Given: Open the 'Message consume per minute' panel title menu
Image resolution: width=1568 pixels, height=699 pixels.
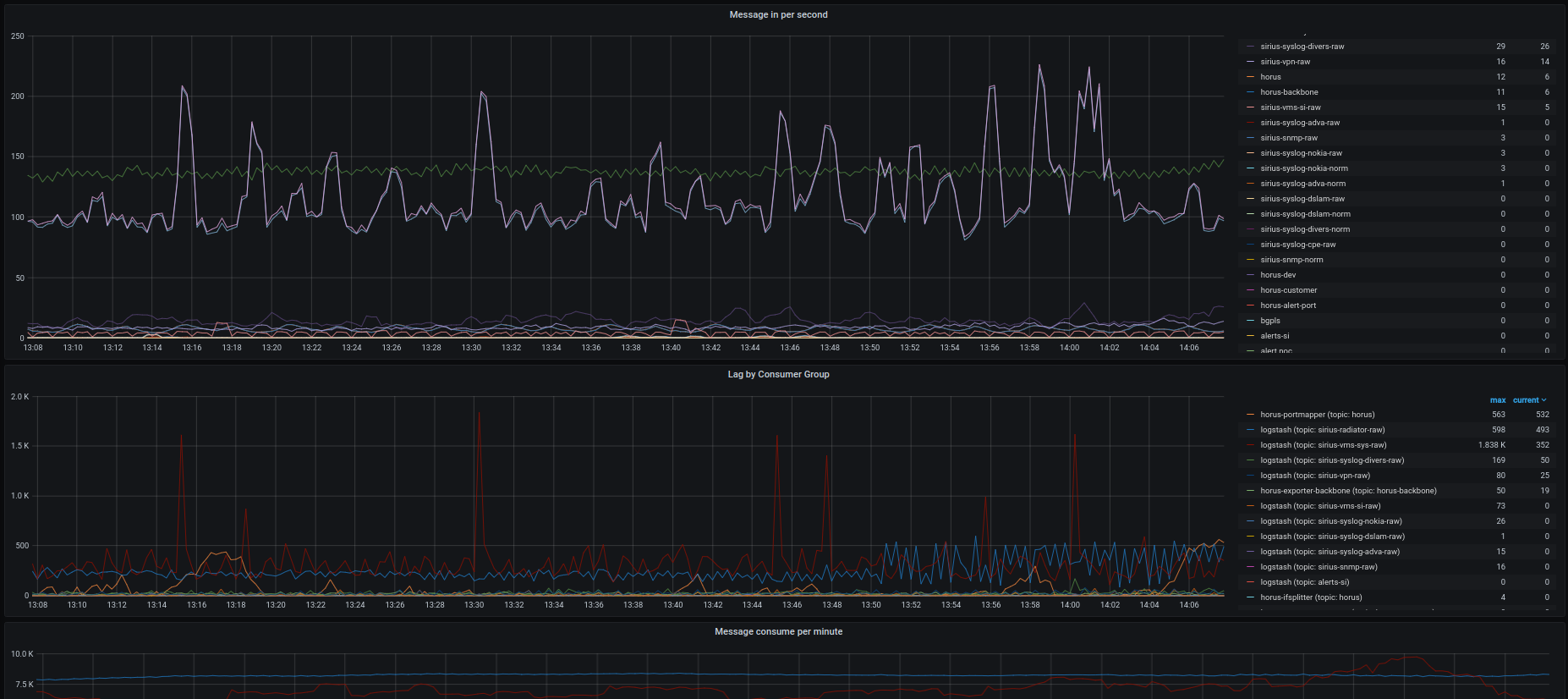Looking at the screenshot, I should (x=778, y=631).
